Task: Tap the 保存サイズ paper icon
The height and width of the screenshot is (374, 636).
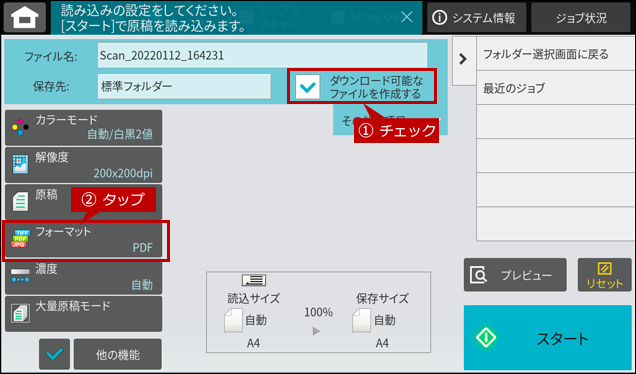Action: 361,320
